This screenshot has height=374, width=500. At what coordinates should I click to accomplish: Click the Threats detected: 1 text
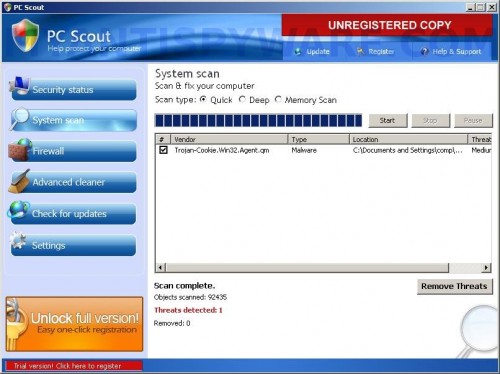tap(188, 310)
